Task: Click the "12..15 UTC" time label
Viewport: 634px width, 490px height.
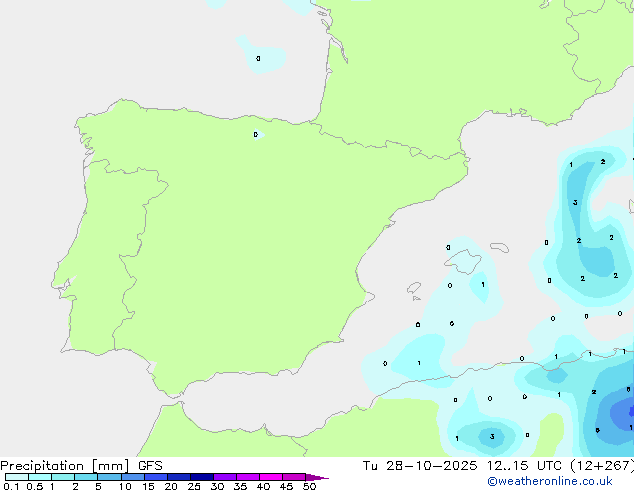Action: pyautogui.click(x=524, y=466)
